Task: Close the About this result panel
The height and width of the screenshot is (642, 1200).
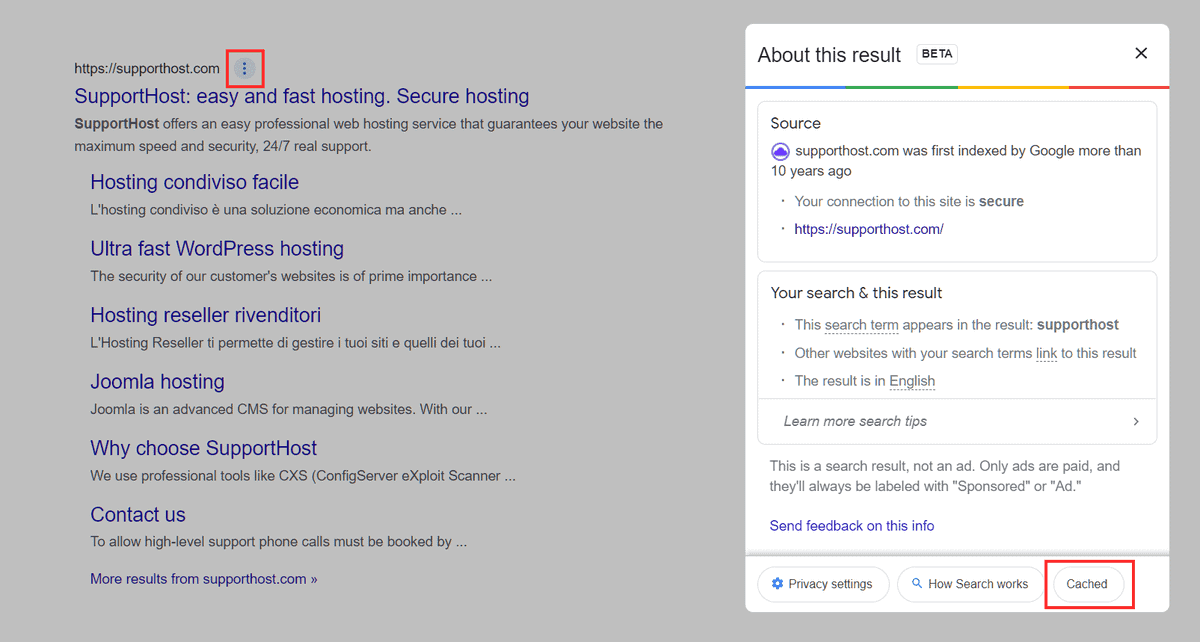Action: 1141,53
